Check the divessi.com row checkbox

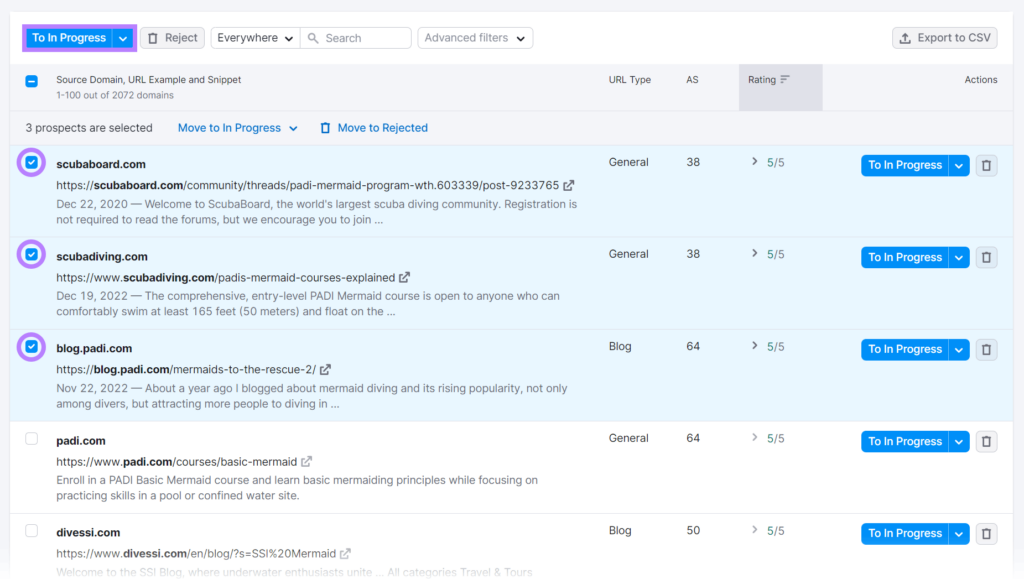click(x=31, y=531)
